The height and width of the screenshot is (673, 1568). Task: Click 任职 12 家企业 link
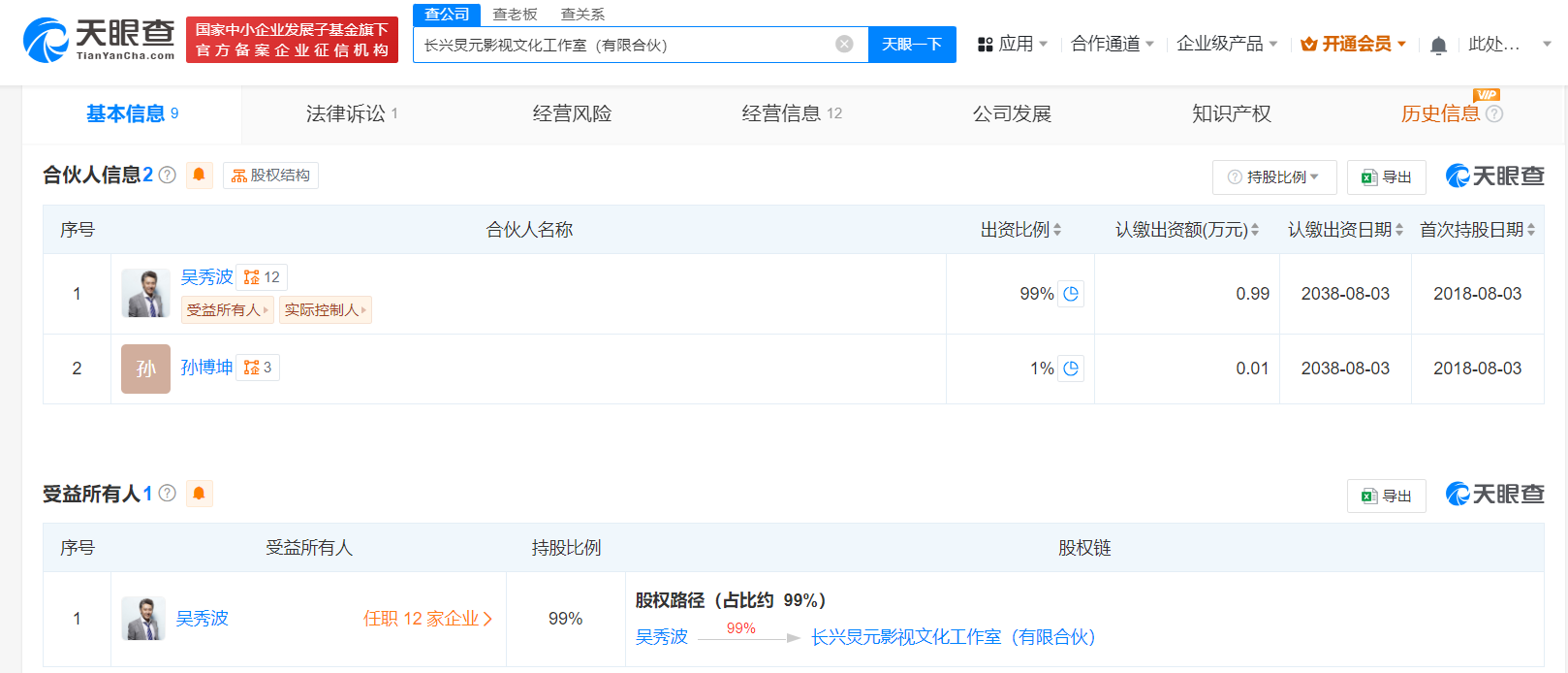click(x=427, y=619)
